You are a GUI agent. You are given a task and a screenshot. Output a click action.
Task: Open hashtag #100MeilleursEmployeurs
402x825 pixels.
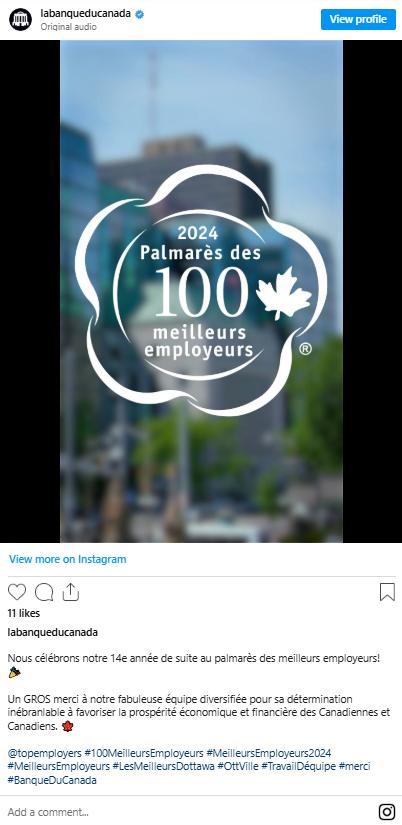coord(144,753)
